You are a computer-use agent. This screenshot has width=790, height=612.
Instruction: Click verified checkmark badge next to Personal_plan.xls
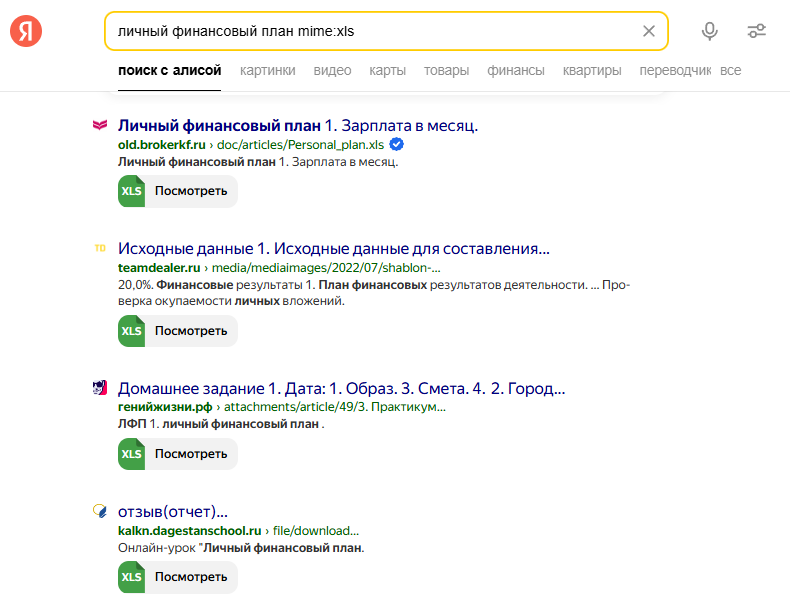coord(397,145)
